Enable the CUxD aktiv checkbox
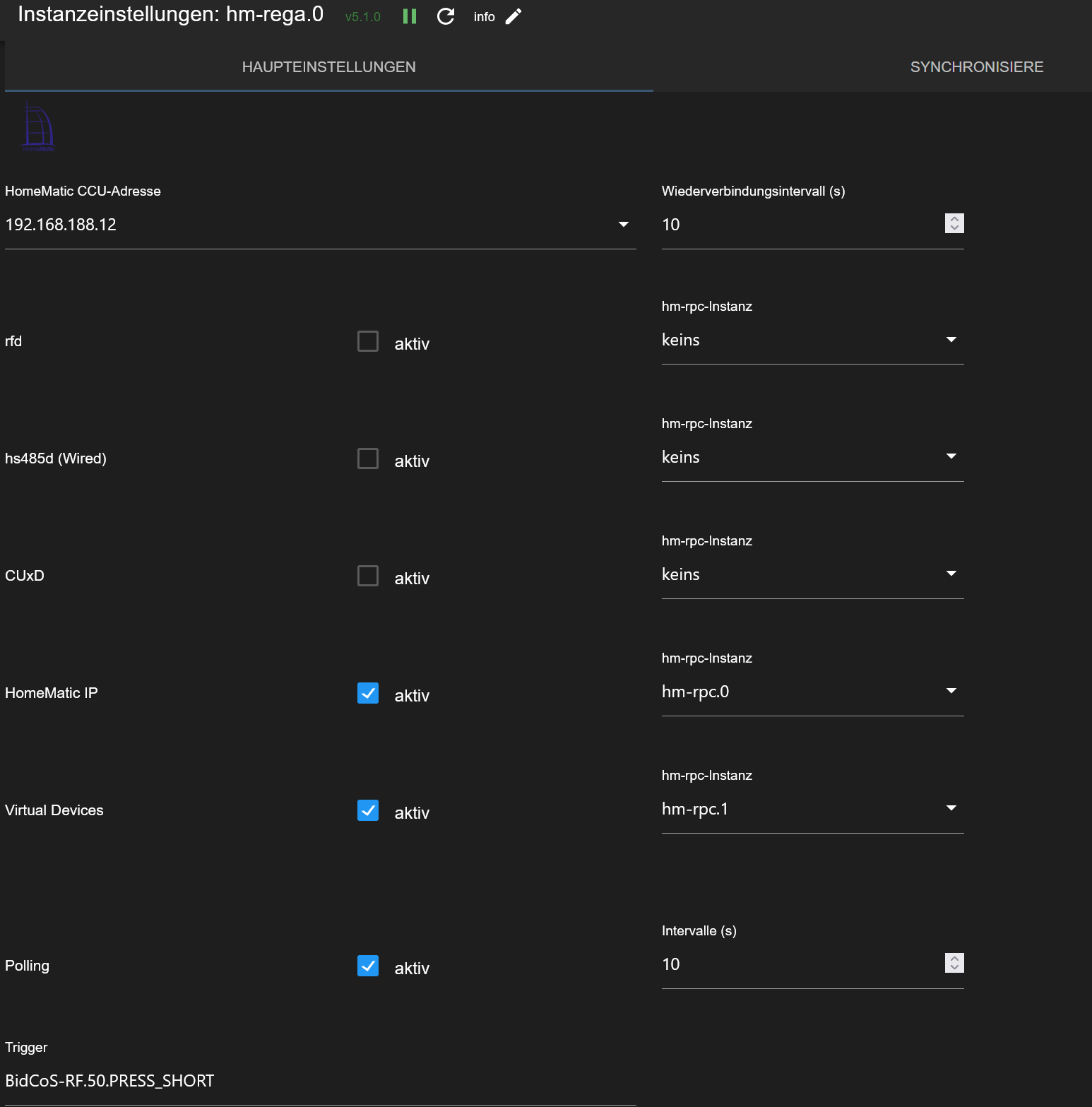The width and height of the screenshot is (1092, 1107). (x=368, y=576)
